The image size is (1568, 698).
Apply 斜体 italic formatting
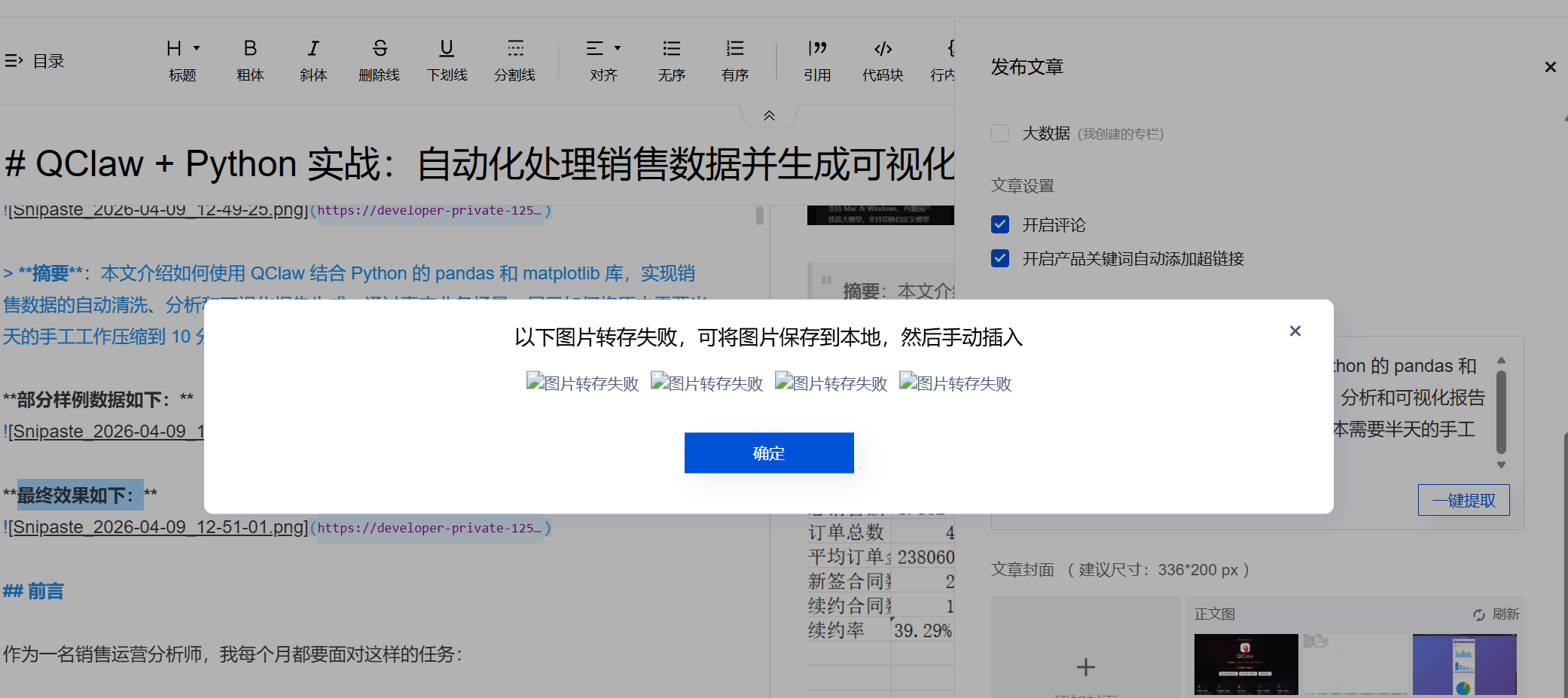click(313, 61)
